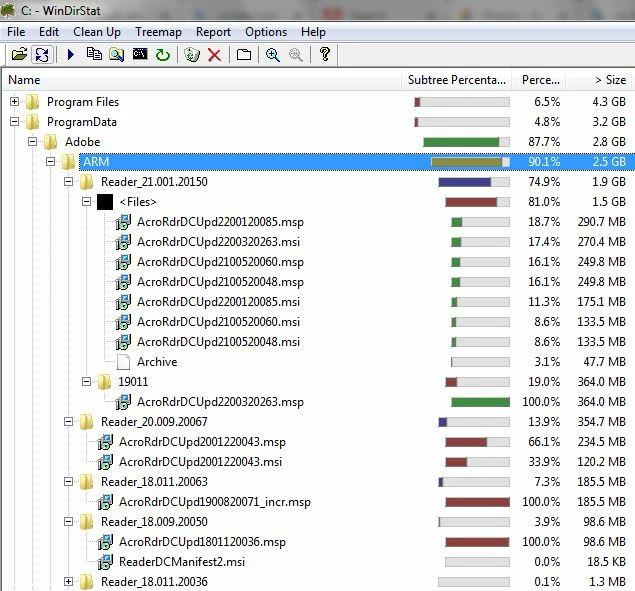Open the Help menu
Image resolution: width=635 pixels, height=591 pixels.
pyautogui.click(x=313, y=32)
